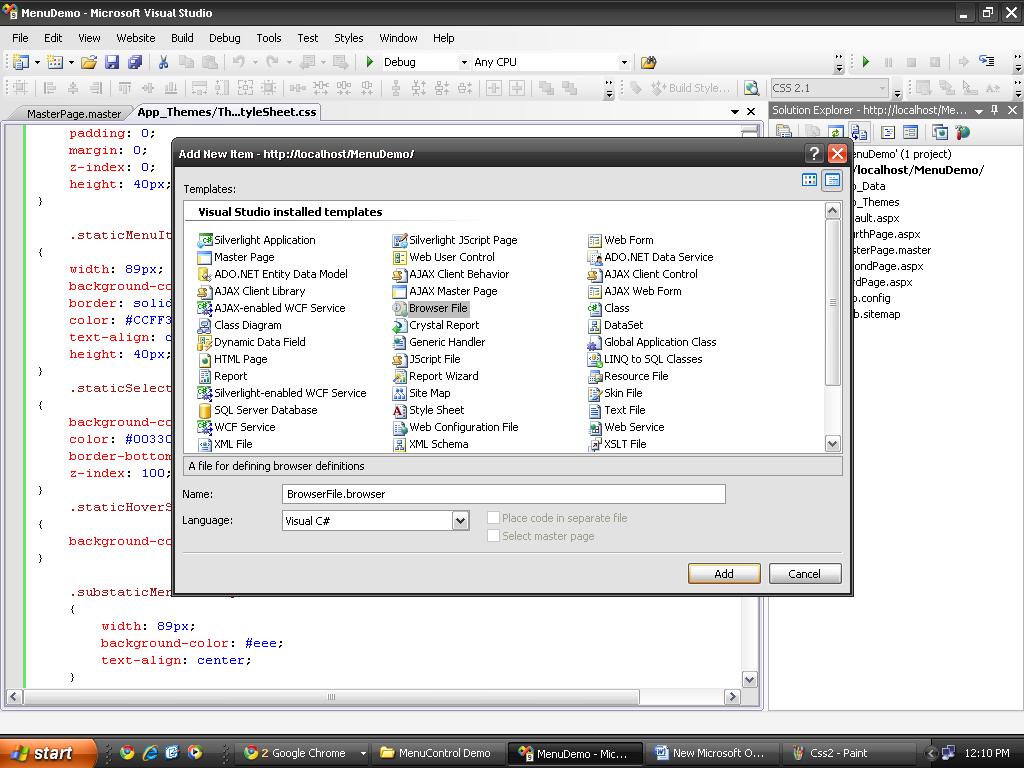Click View Code icon in Solution Explorer
This screenshot has width=1024, height=768.
(x=888, y=133)
